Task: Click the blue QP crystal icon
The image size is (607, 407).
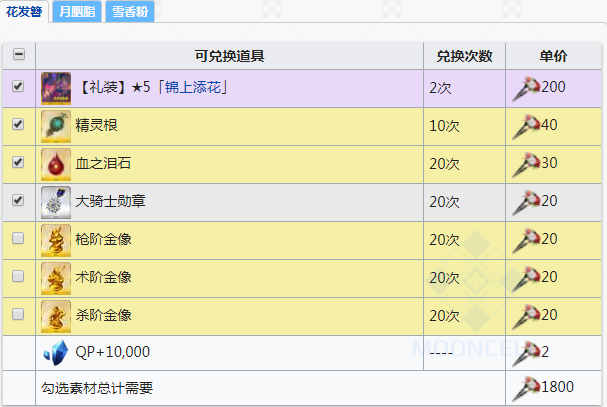Action: pos(56,353)
